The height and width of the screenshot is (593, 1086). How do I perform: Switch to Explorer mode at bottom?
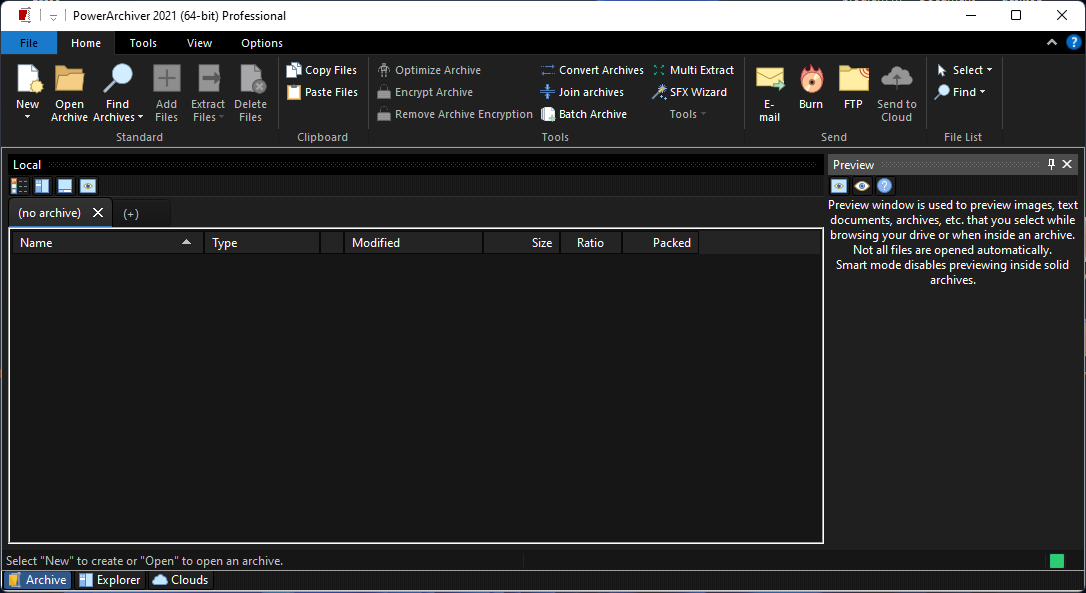(109, 580)
